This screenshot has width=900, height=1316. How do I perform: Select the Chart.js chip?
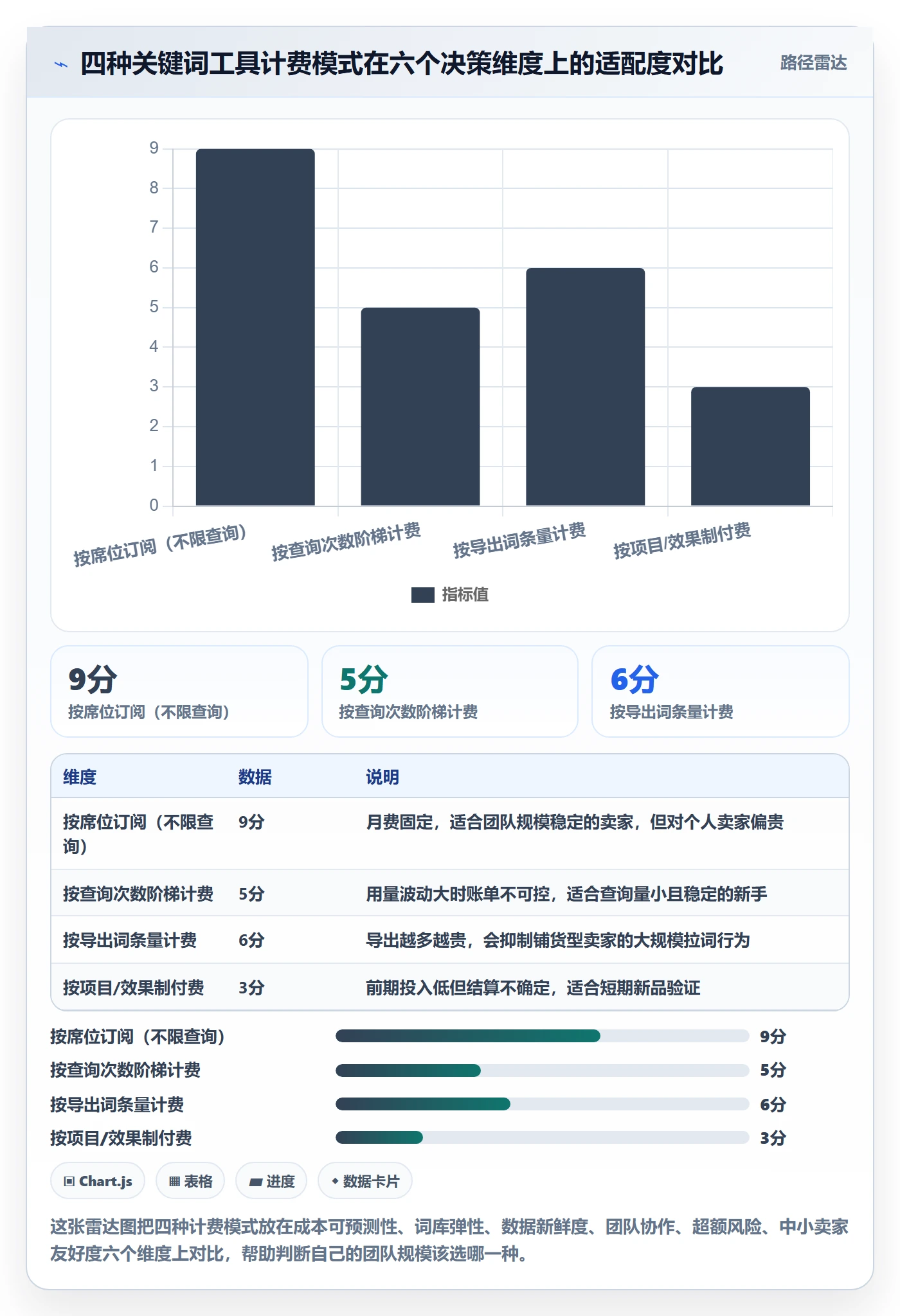[98, 1181]
